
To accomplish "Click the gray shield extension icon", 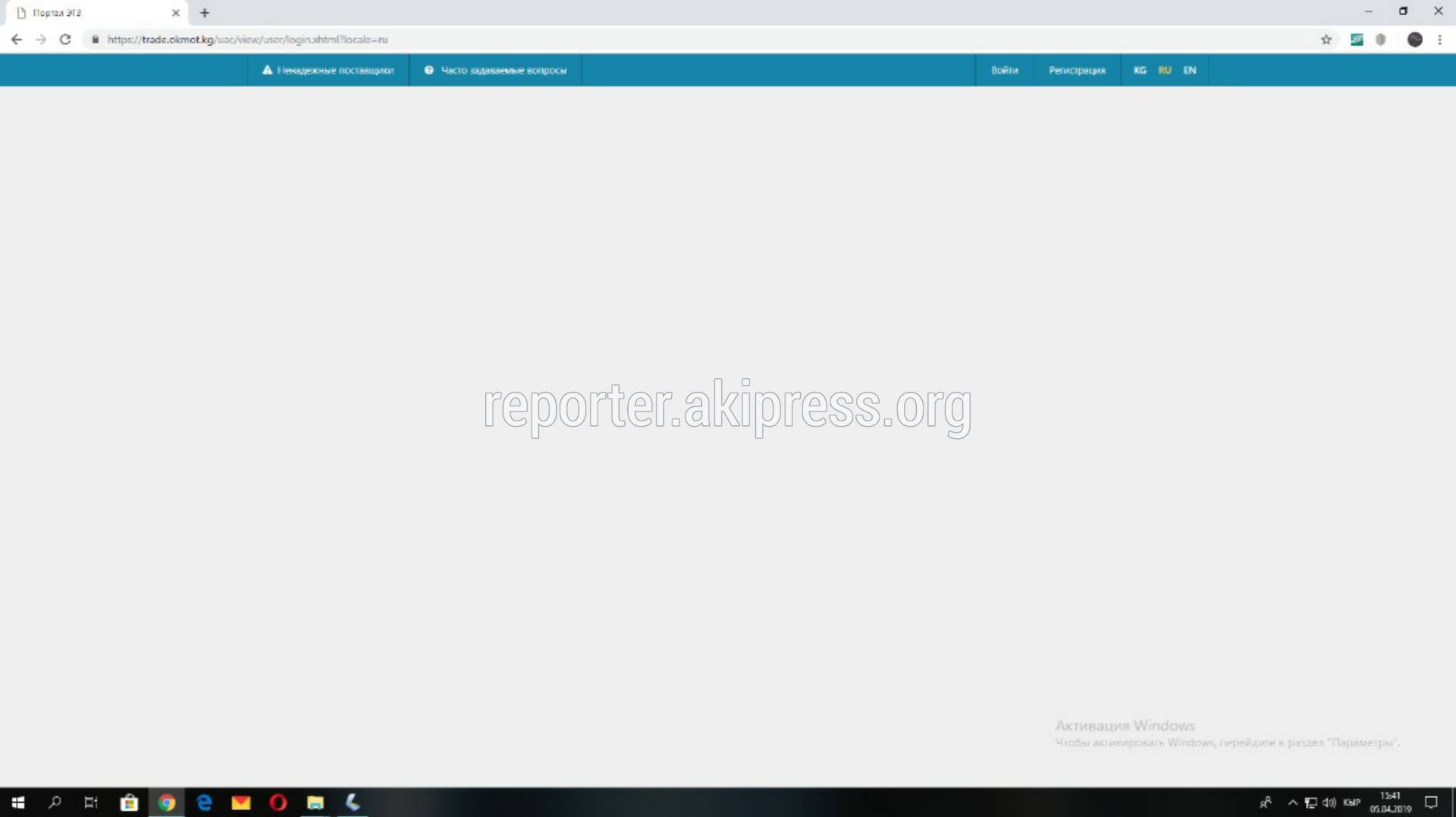I will [x=1381, y=39].
